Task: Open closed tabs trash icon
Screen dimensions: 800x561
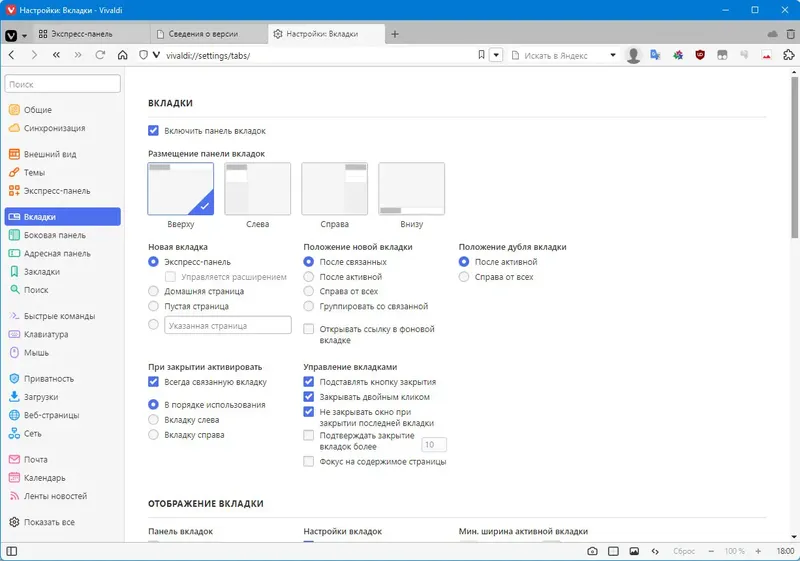Action: tap(790, 34)
